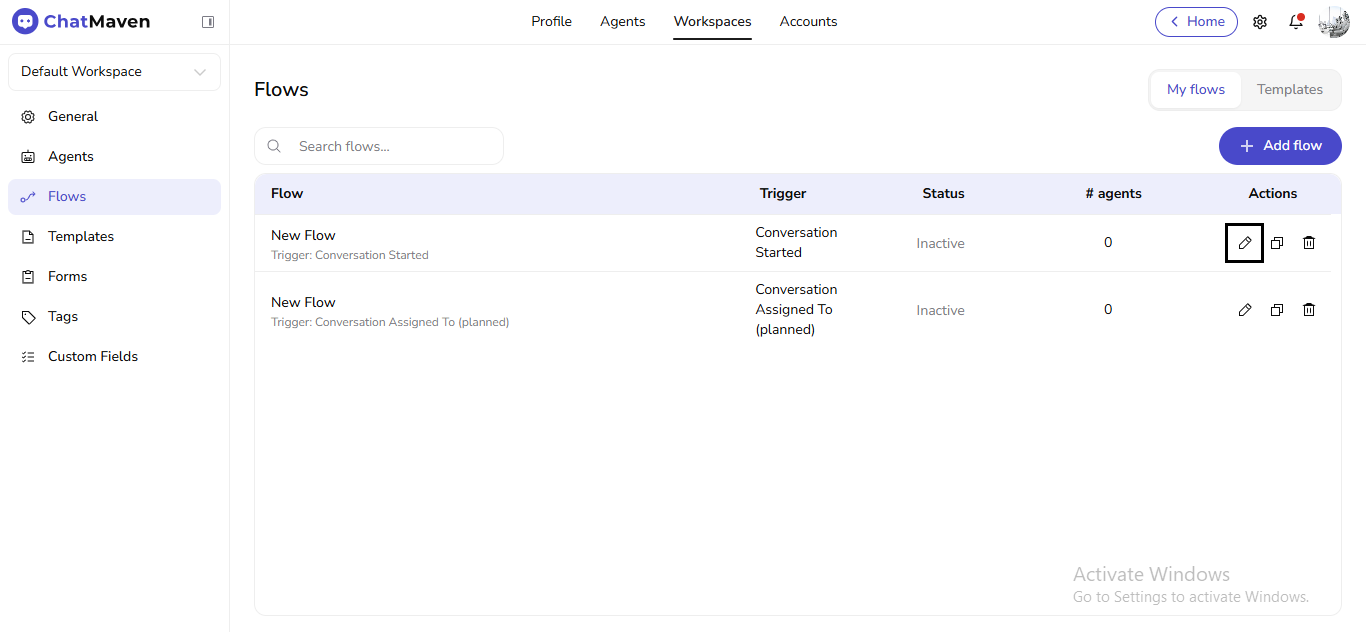Open the Default Workspace dropdown
The width and height of the screenshot is (1366, 632).
(113, 71)
